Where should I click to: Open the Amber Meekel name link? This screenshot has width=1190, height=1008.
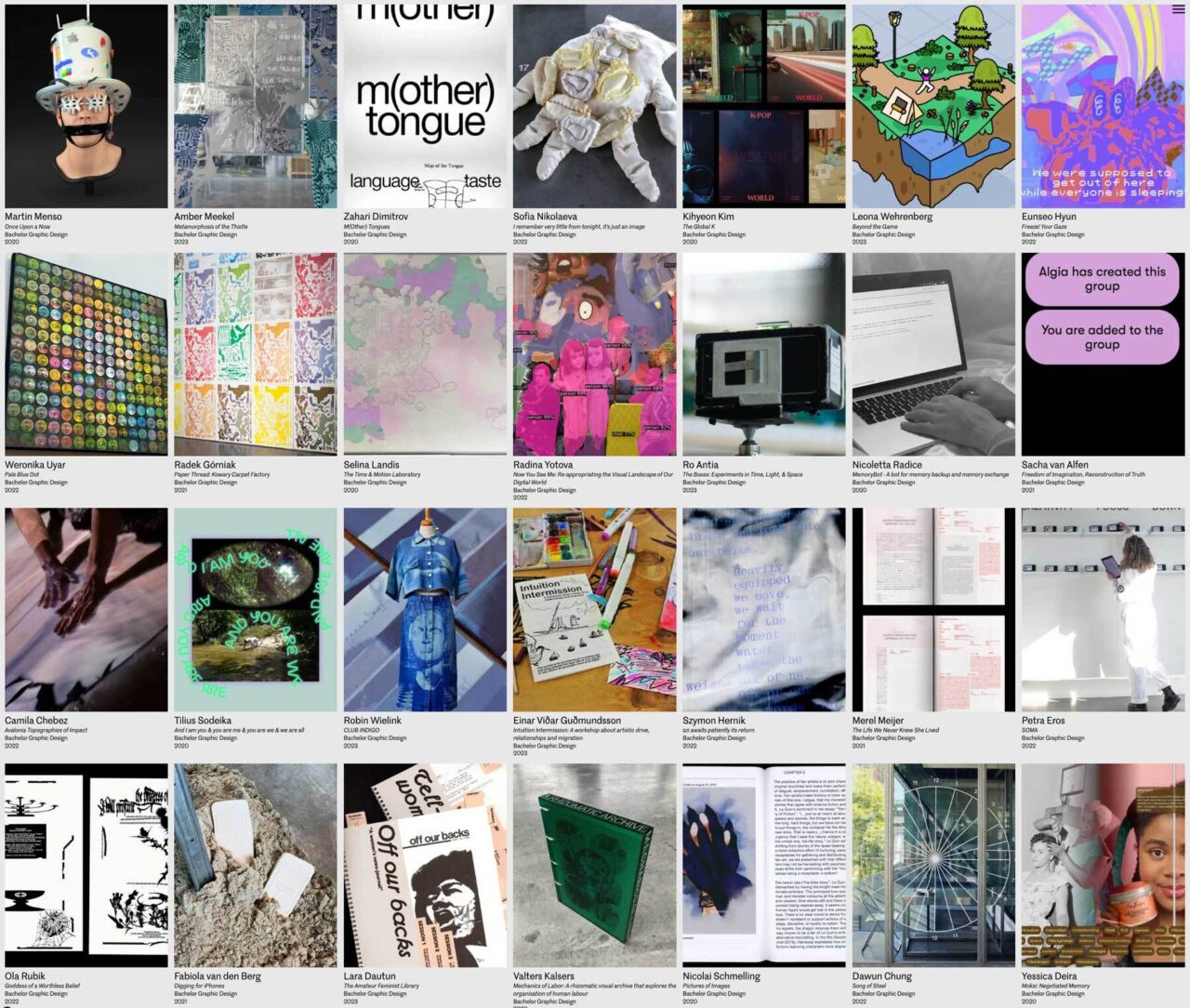(x=205, y=217)
